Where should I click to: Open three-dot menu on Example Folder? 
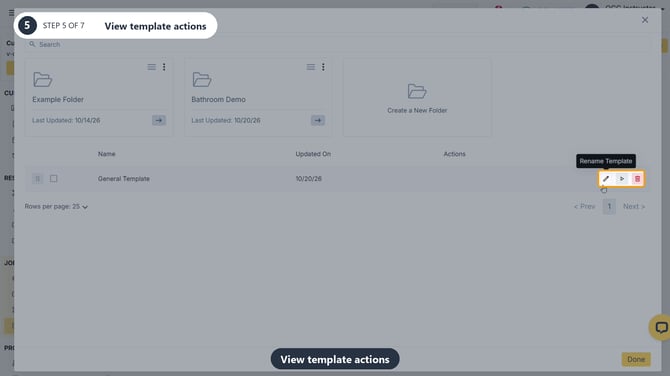coord(164,67)
